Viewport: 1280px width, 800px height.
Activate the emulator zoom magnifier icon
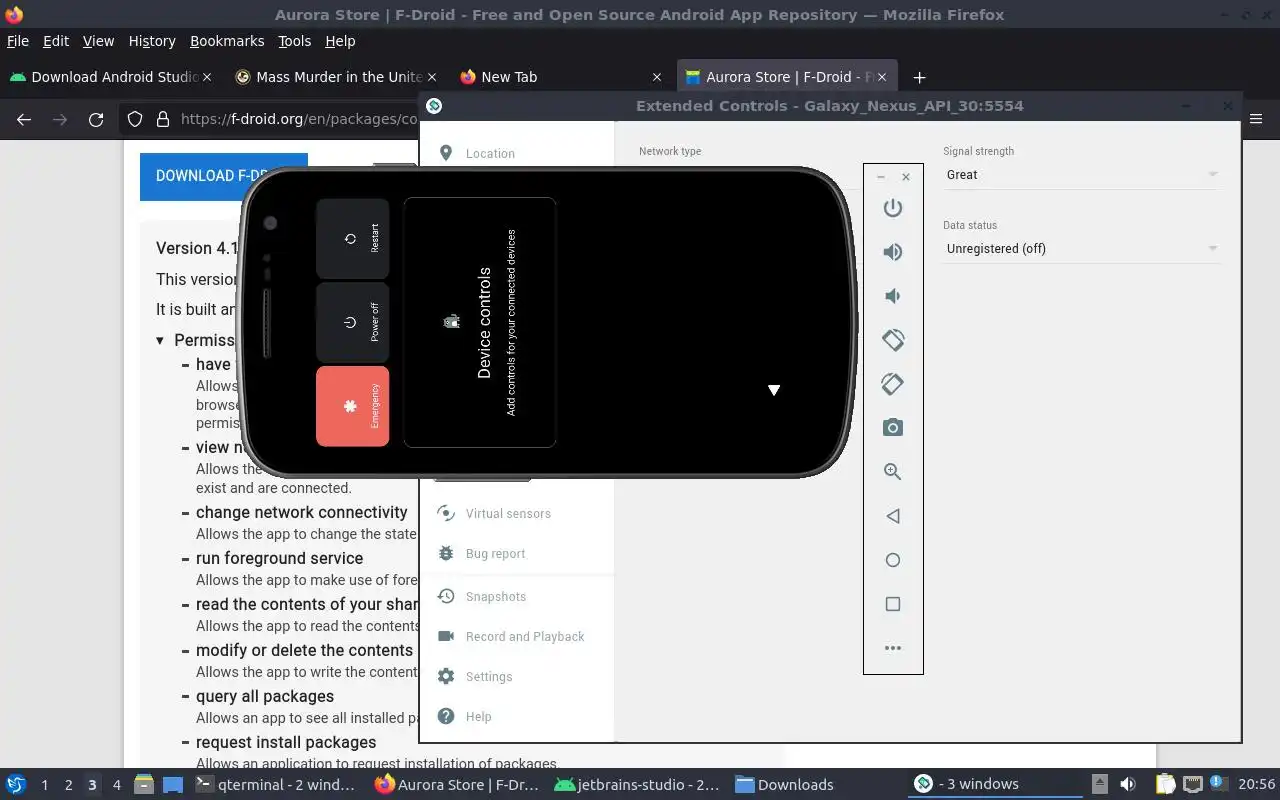click(893, 472)
